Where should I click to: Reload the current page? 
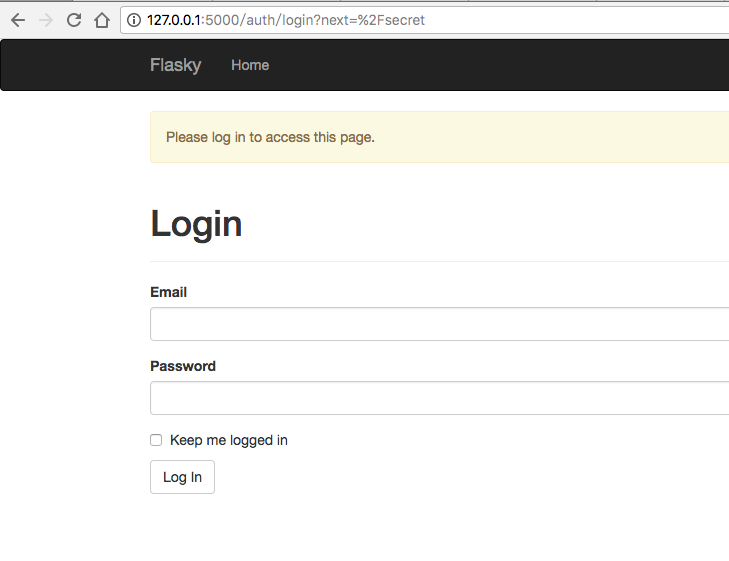(73, 20)
